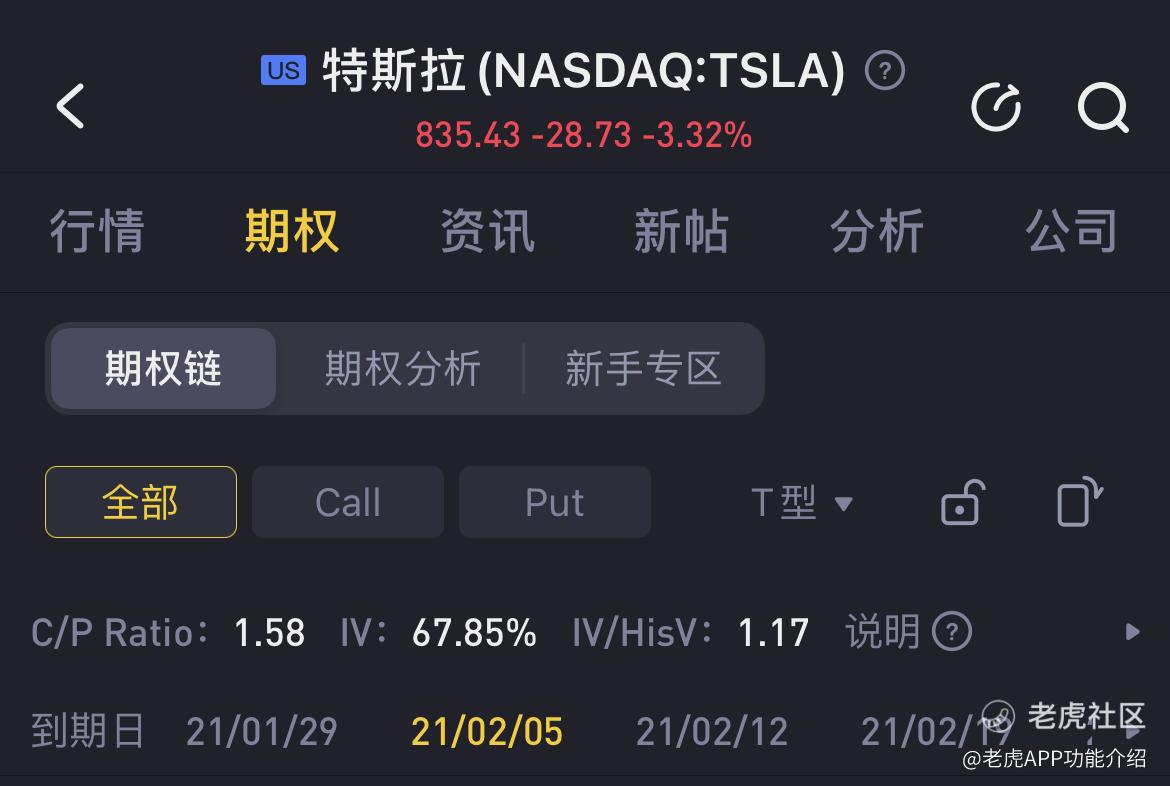Filter options to Call only

[348, 502]
